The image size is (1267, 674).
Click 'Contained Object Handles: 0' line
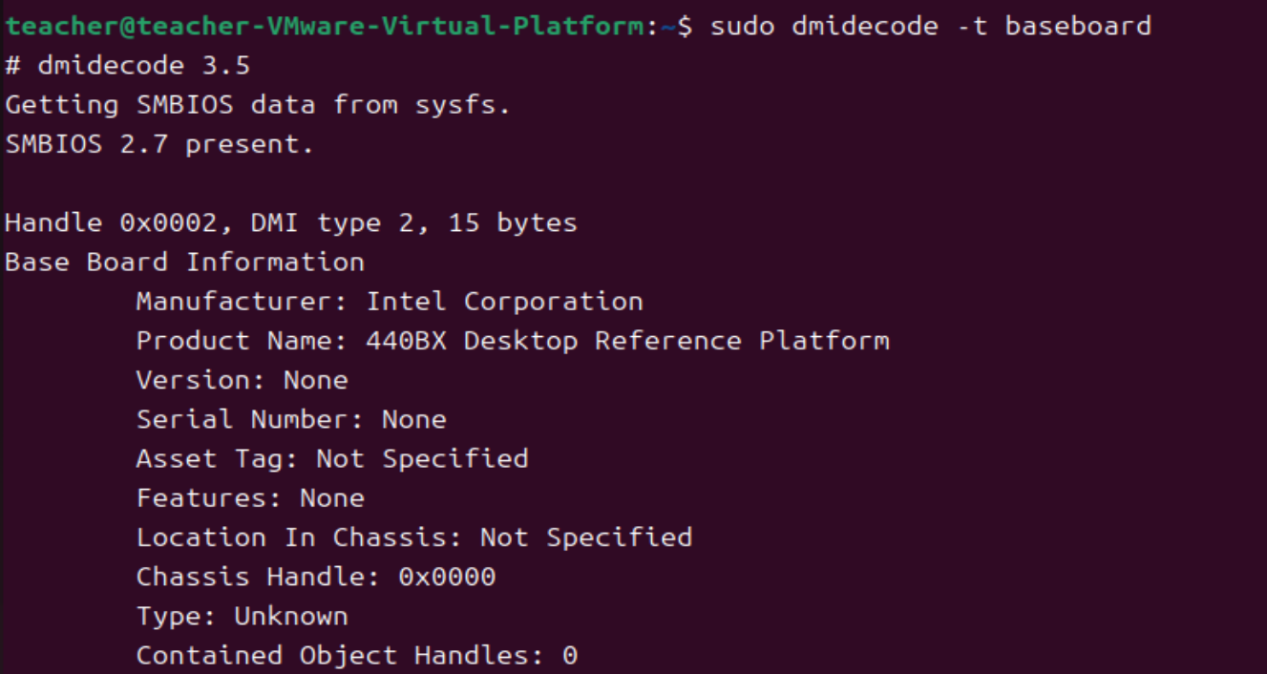(x=357, y=655)
